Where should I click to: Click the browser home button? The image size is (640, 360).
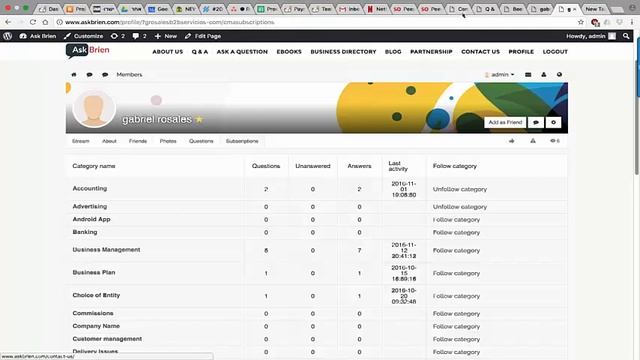pos(45,22)
